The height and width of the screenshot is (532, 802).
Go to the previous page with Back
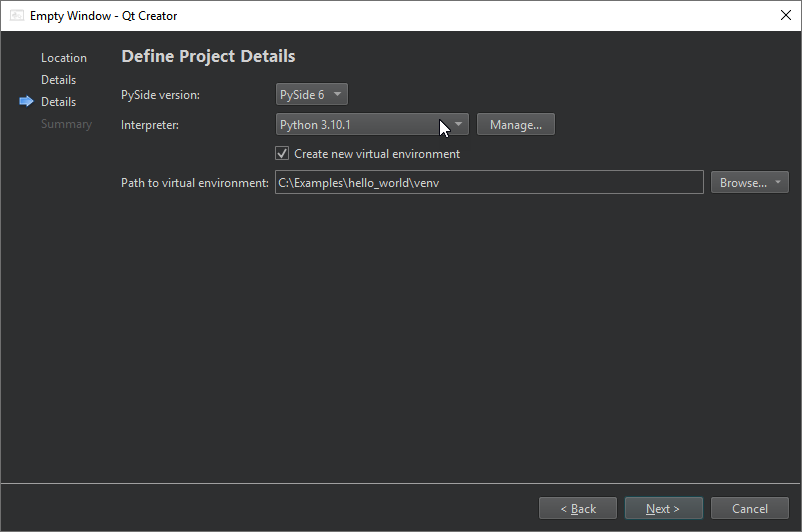578,509
